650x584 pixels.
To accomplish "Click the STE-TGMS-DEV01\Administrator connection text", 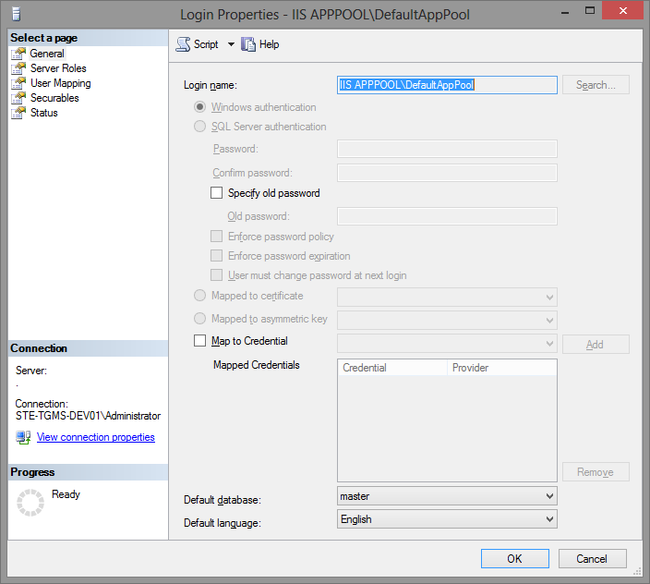I will coord(88,416).
